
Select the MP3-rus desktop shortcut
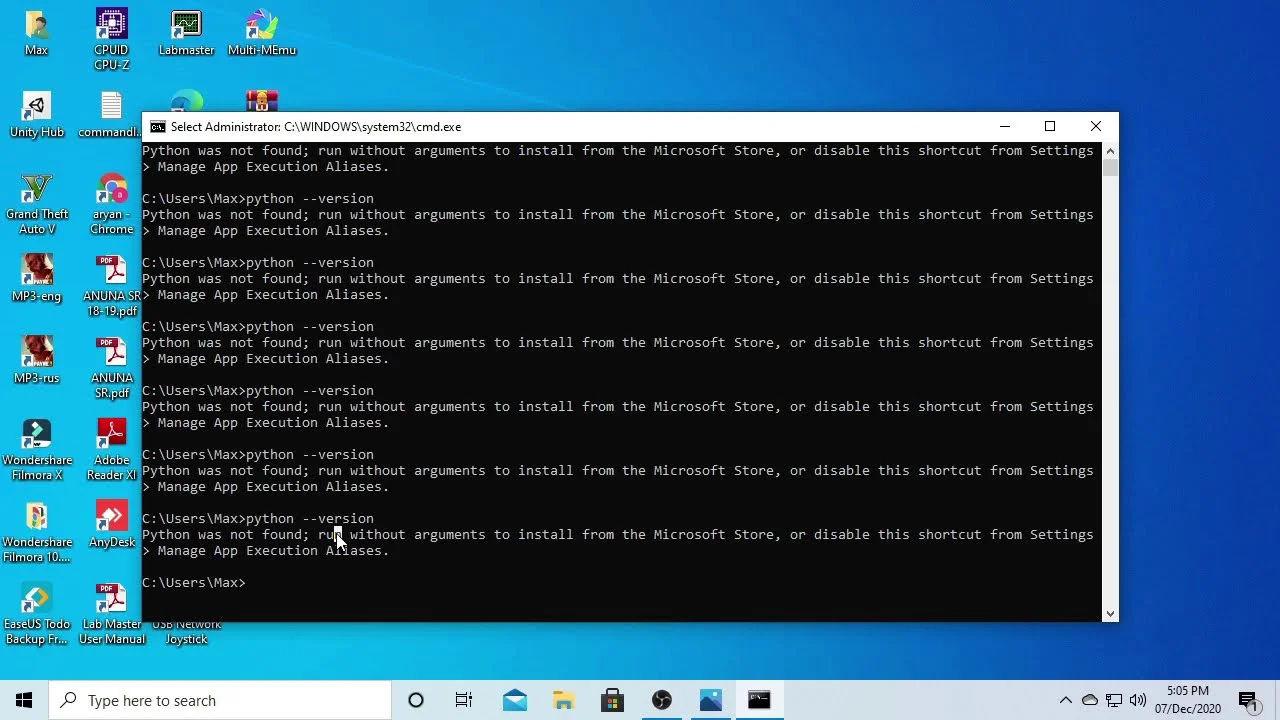[36, 360]
